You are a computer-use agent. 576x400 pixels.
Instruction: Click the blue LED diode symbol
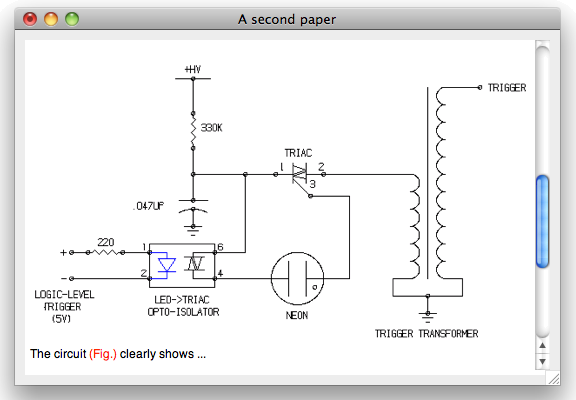[x=166, y=265]
